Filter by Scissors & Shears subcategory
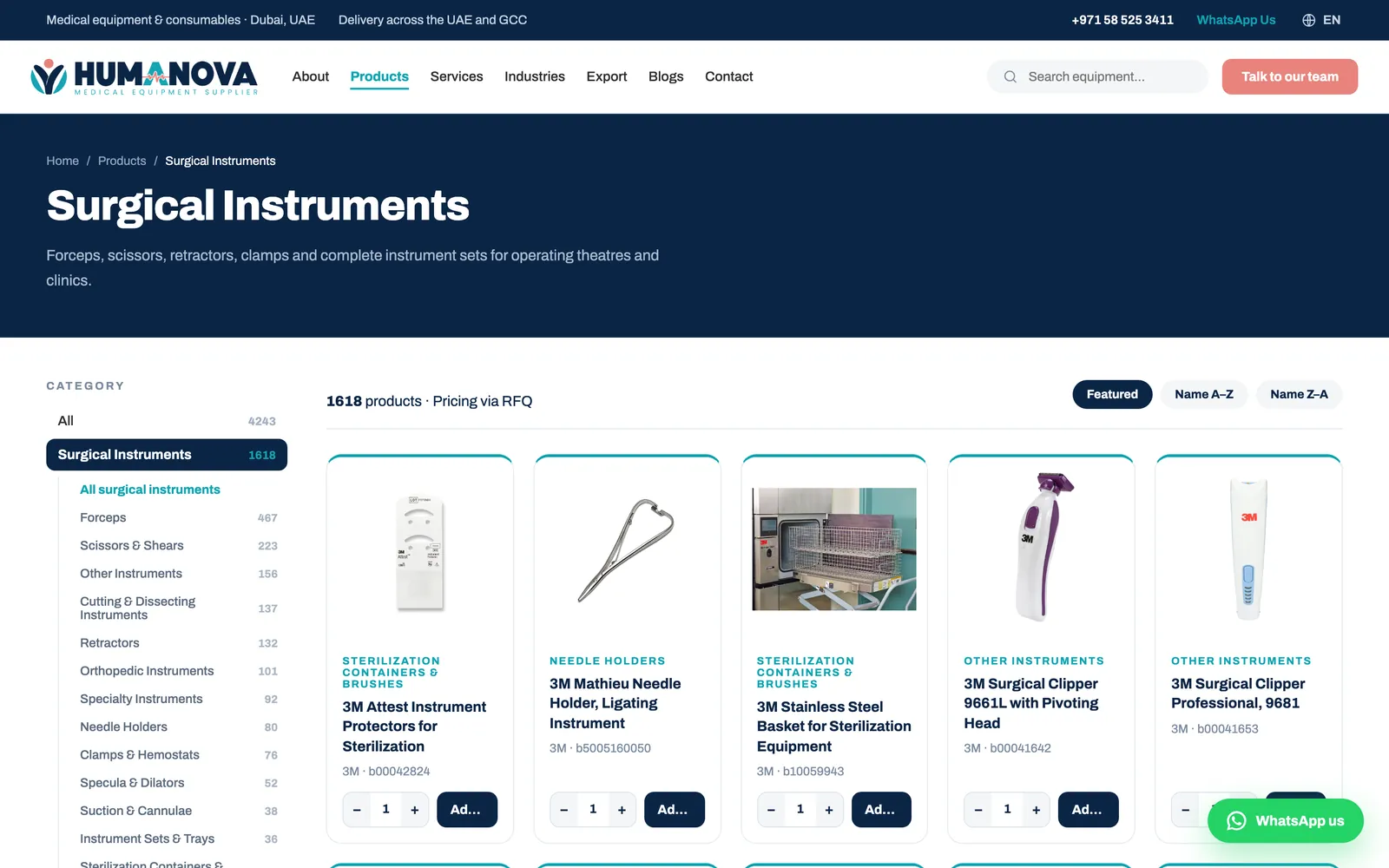 click(x=179, y=546)
